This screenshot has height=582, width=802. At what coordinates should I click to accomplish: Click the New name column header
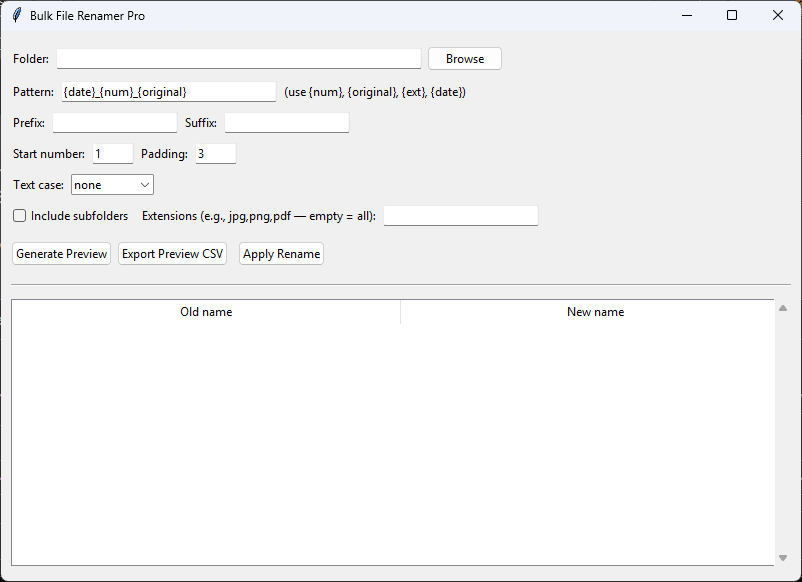point(595,311)
